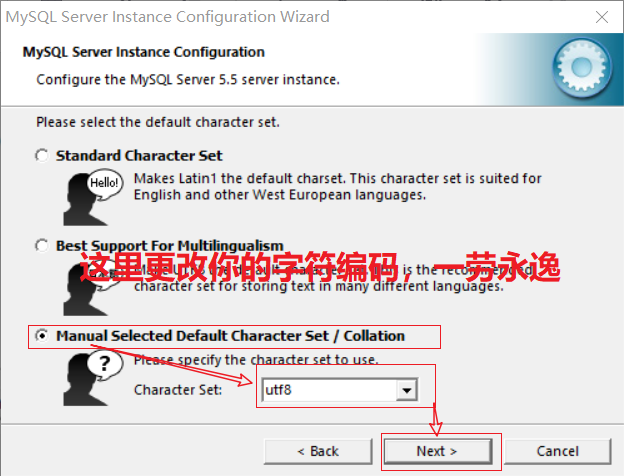The height and width of the screenshot is (476, 624).
Task: Go to the next step with Next >
Action: click(x=438, y=451)
